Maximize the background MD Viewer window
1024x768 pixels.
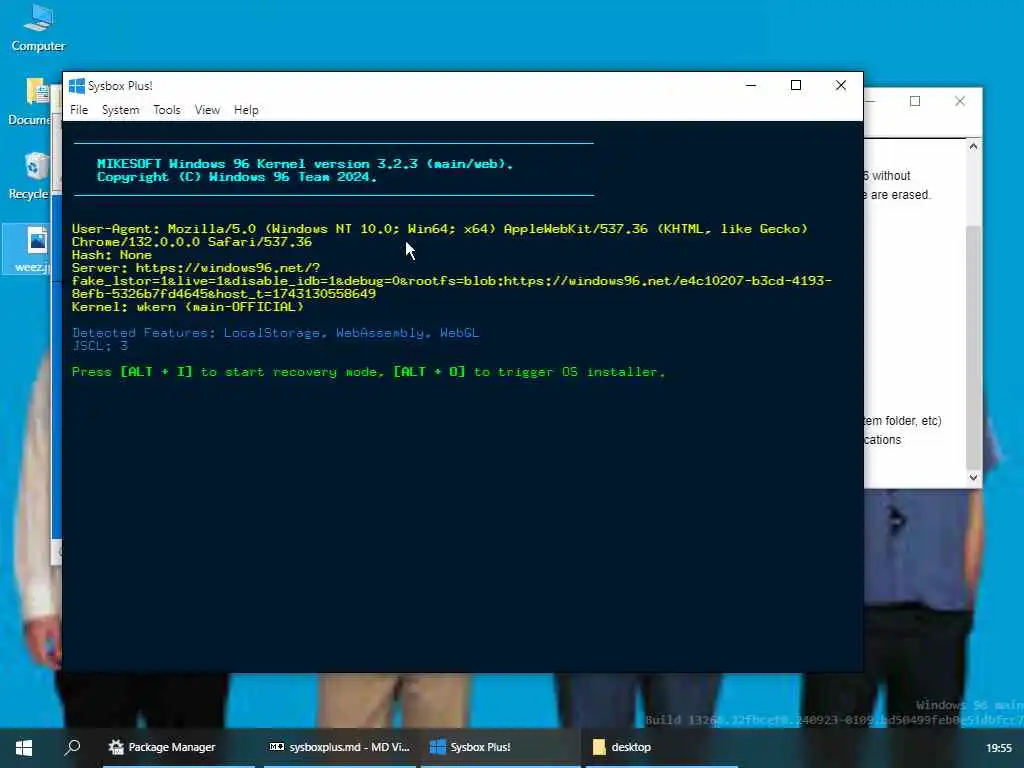point(915,101)
